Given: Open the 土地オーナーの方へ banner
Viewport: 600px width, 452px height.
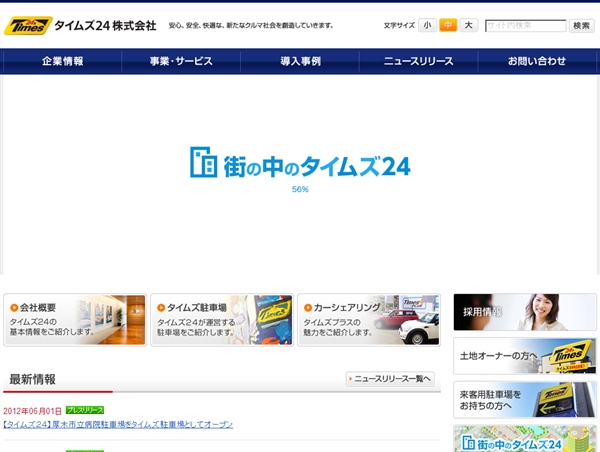Looking at the screenshot, I should (525, 356).
